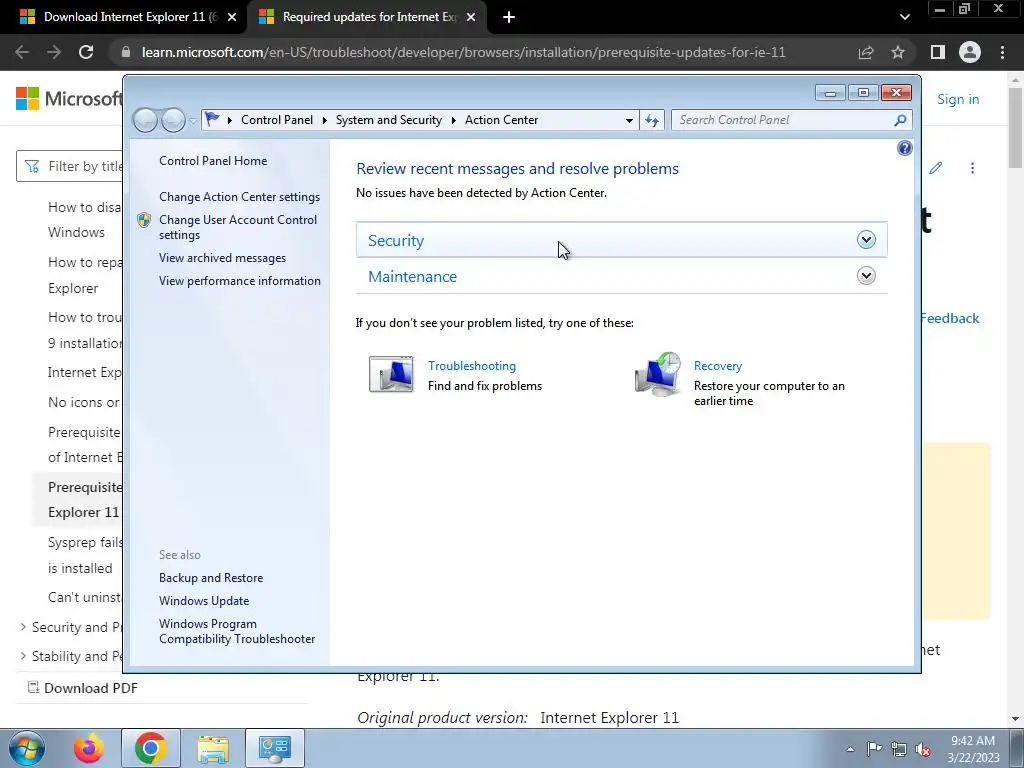
Task: Open a new Chrome tab
Action: click(x=509, y=17)
